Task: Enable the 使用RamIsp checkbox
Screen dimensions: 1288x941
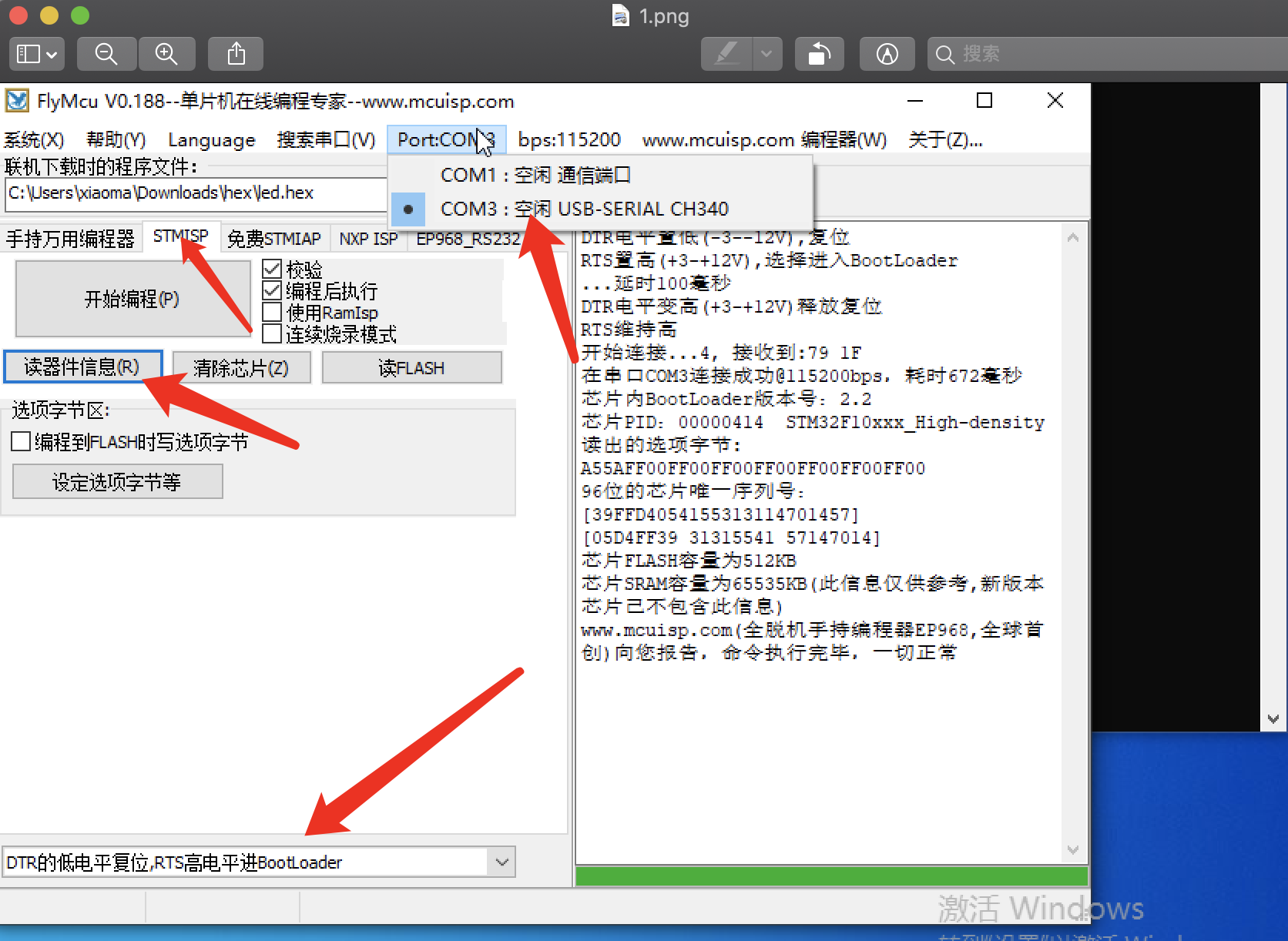Action: [273, 312]
